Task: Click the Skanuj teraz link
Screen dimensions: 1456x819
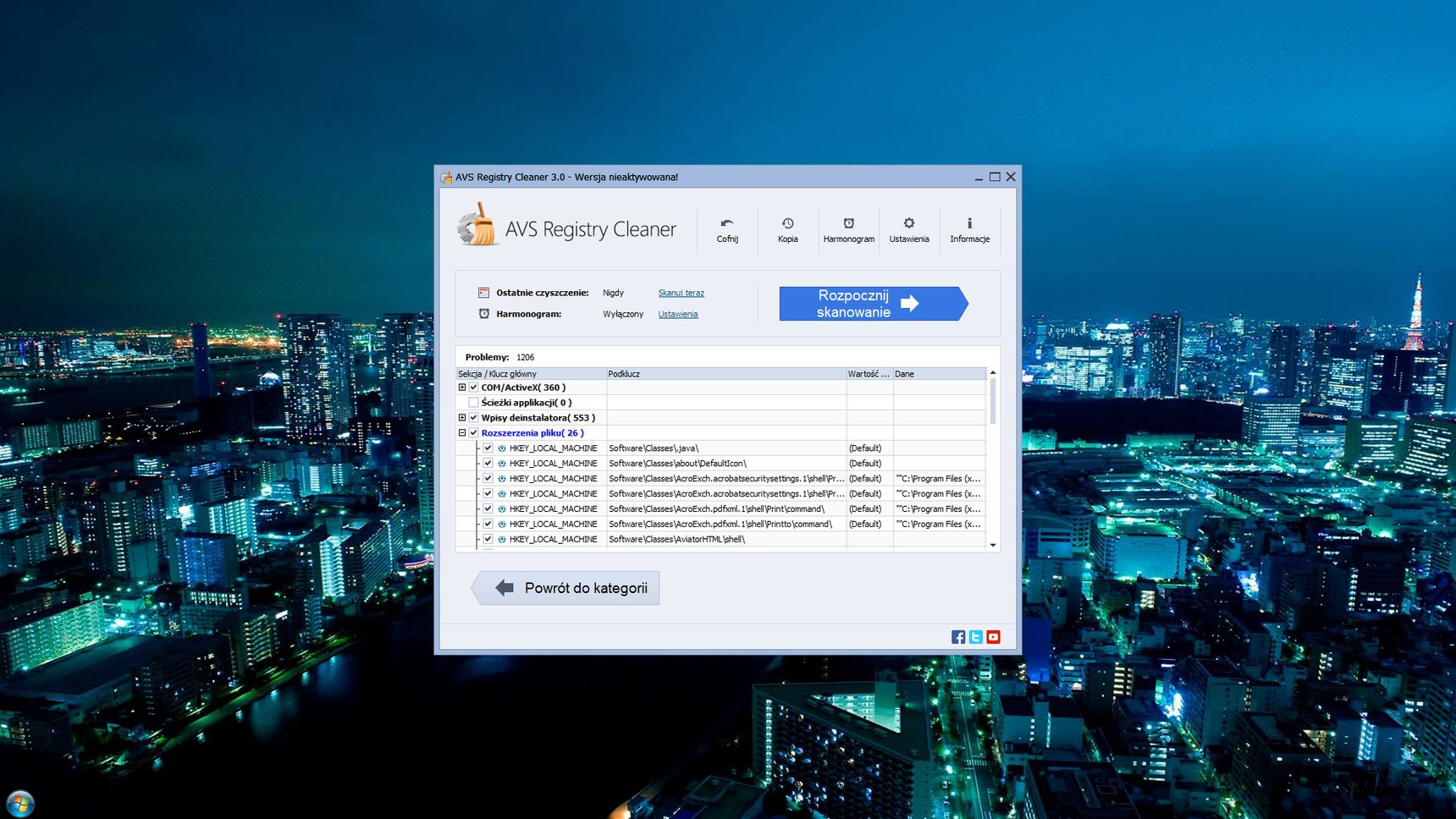Action: (681, 293)
